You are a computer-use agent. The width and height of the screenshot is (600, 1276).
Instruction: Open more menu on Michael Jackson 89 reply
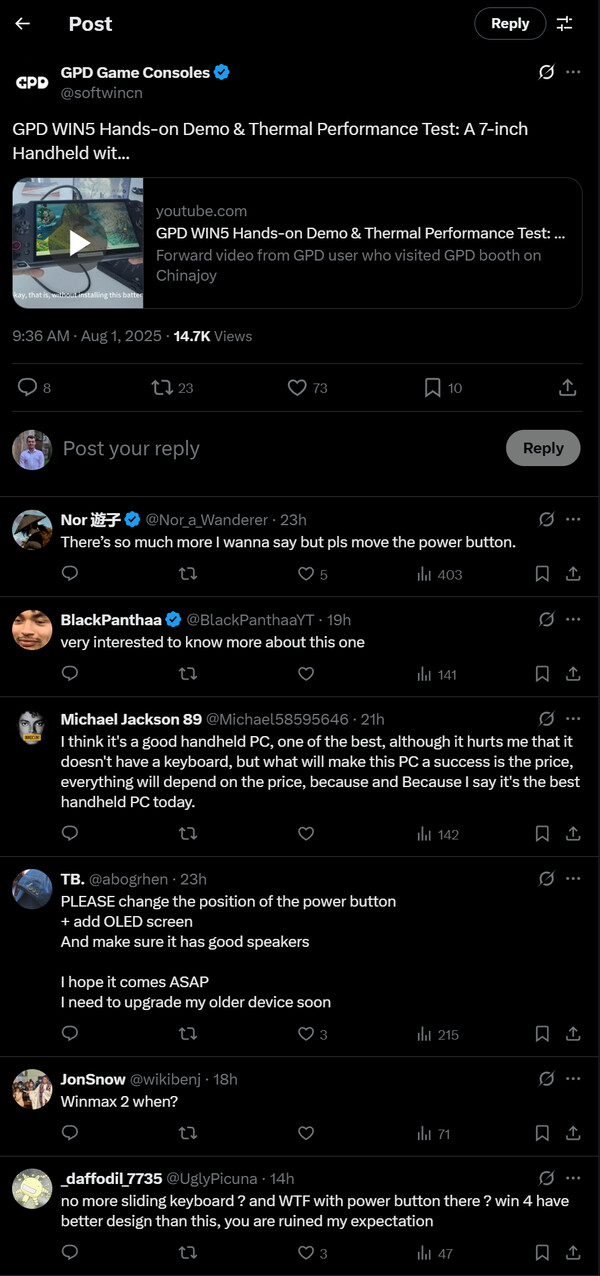(x=573, y=719)
